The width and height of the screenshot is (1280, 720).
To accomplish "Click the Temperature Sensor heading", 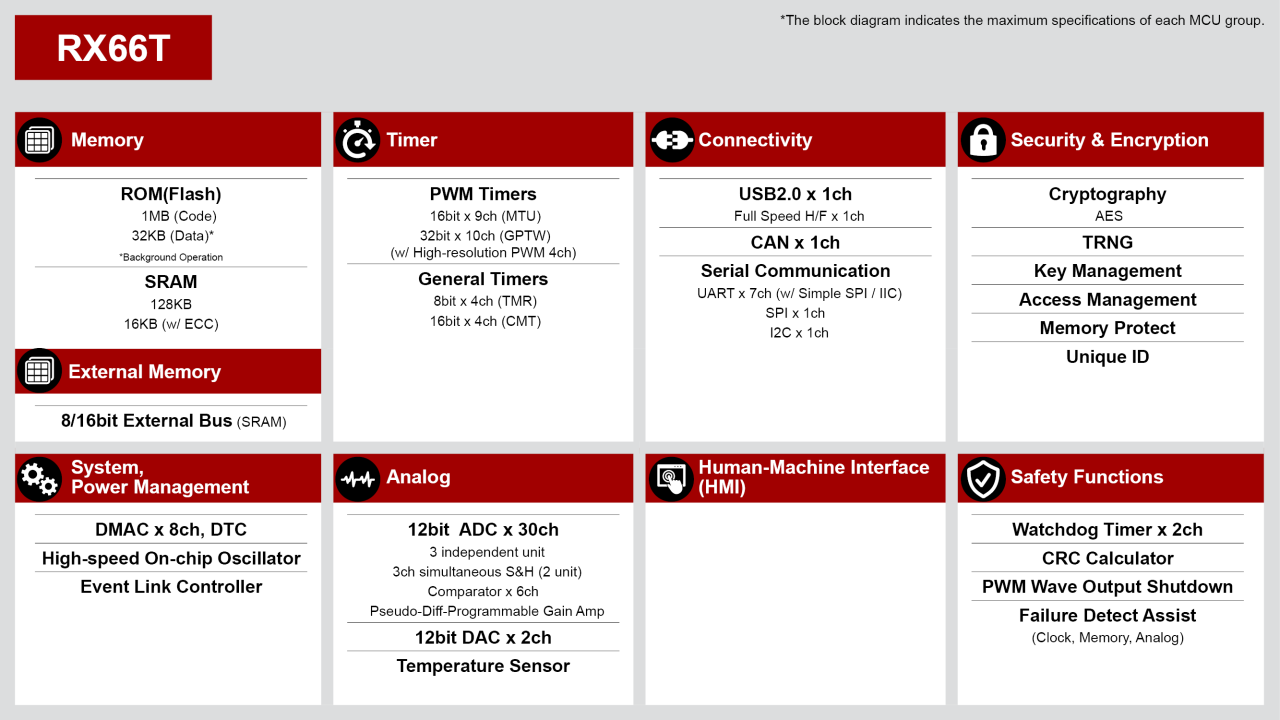I will pos(483,666).
